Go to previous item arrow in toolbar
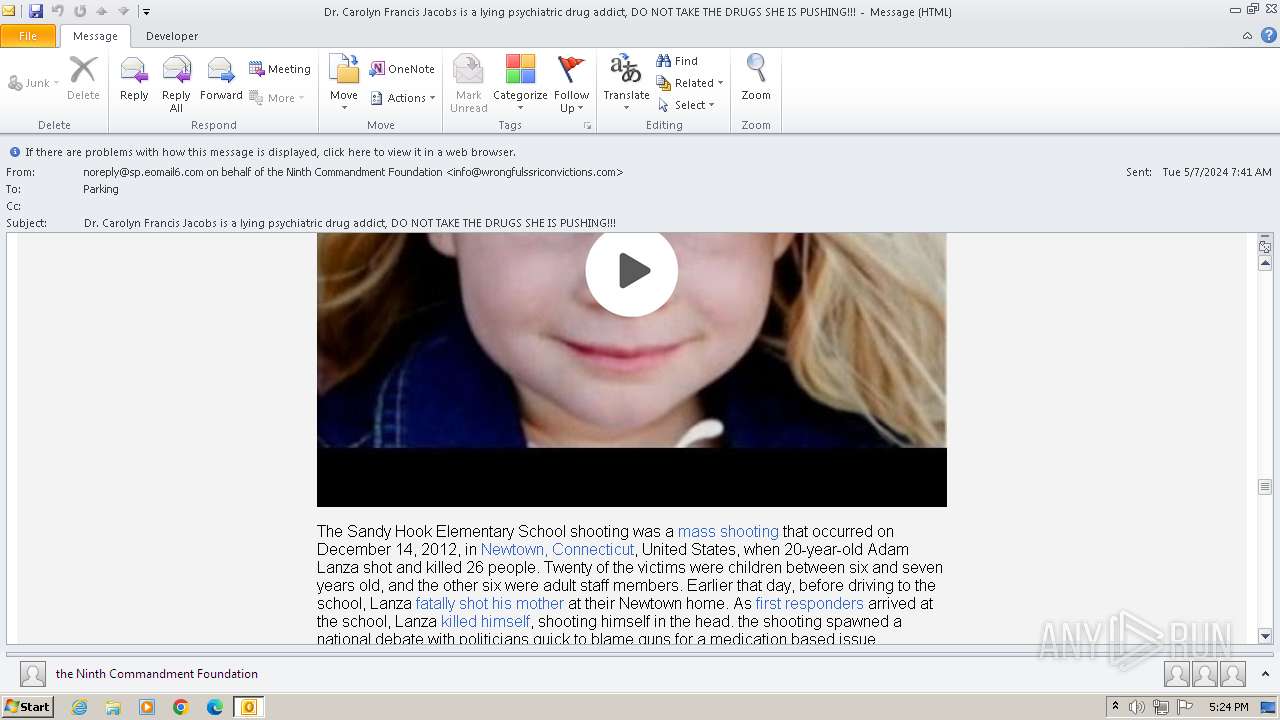 pyautogui.click(x=102, y=11)
